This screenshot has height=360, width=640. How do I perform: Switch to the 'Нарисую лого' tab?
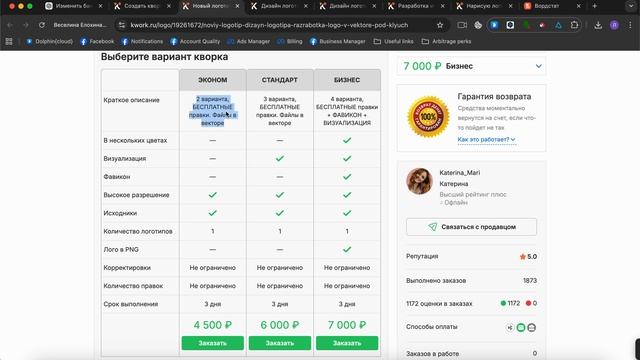point(485,6)
